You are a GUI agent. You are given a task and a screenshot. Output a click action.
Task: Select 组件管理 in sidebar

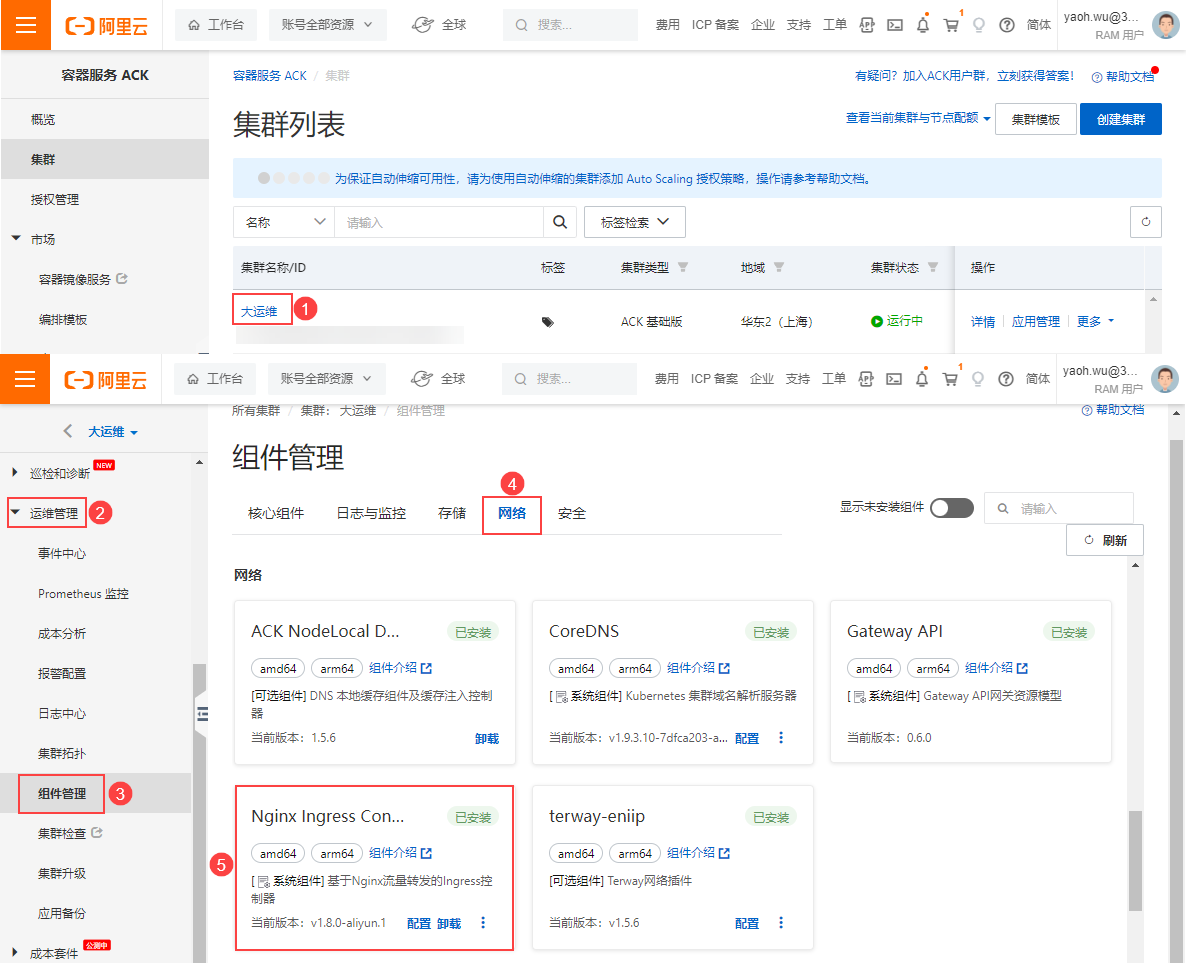coord(62,793)
